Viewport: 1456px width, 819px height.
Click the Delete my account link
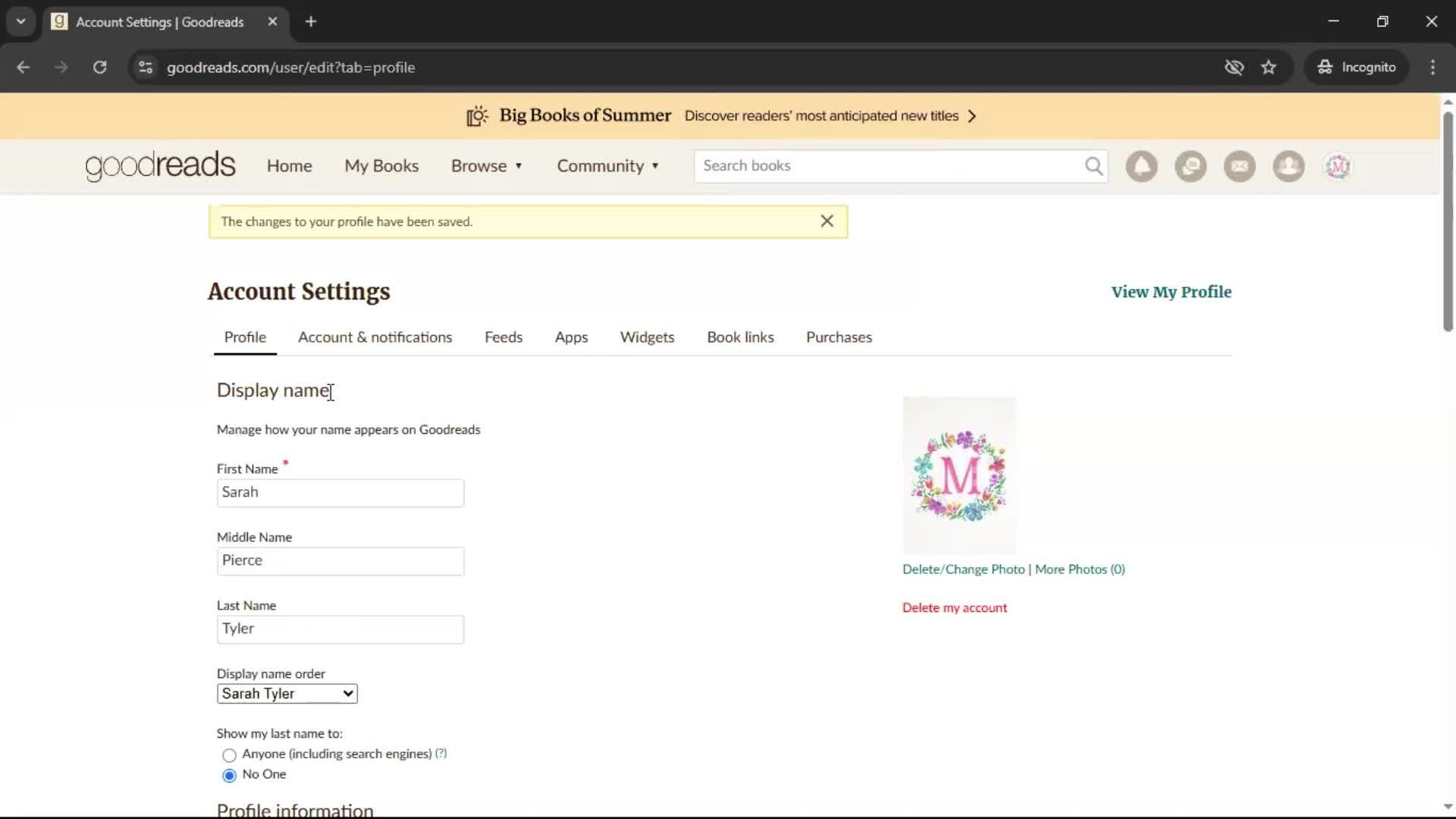tap(955, 608)
